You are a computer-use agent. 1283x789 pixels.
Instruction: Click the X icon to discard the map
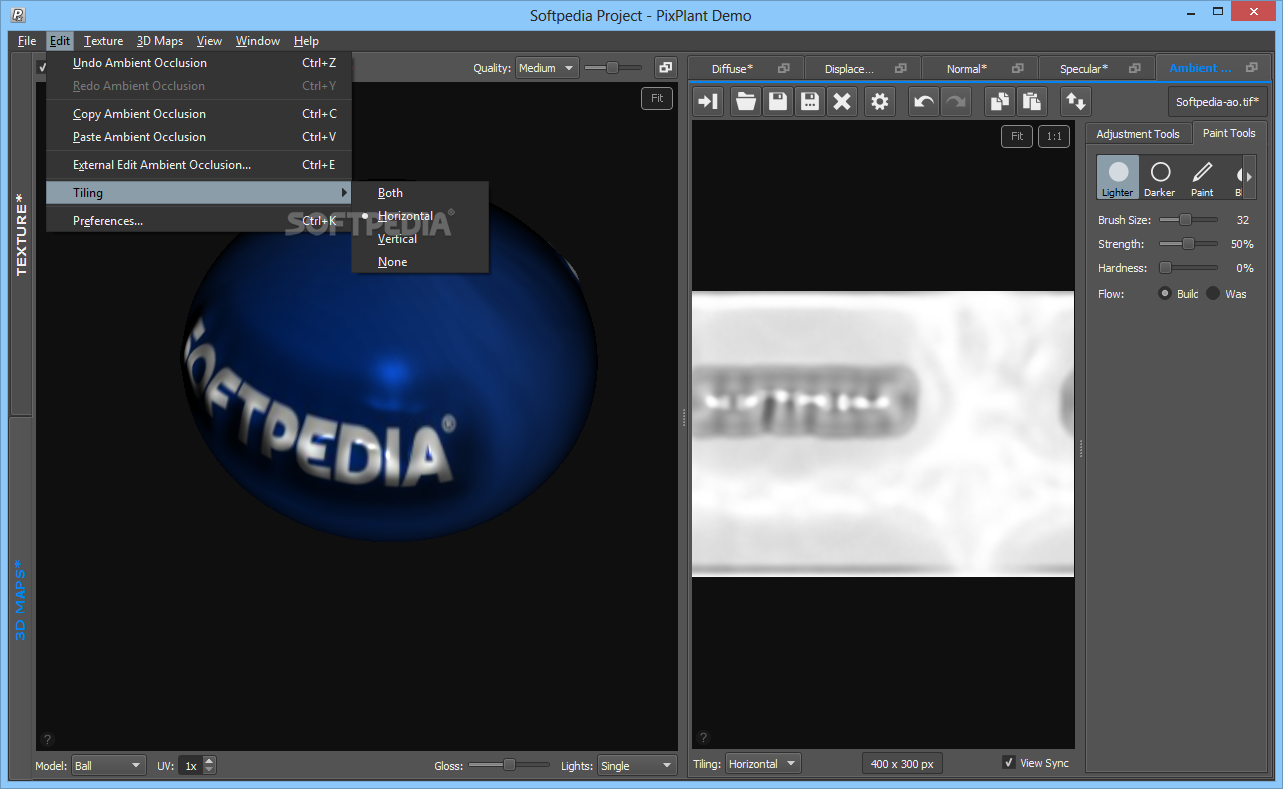(842, 101)
